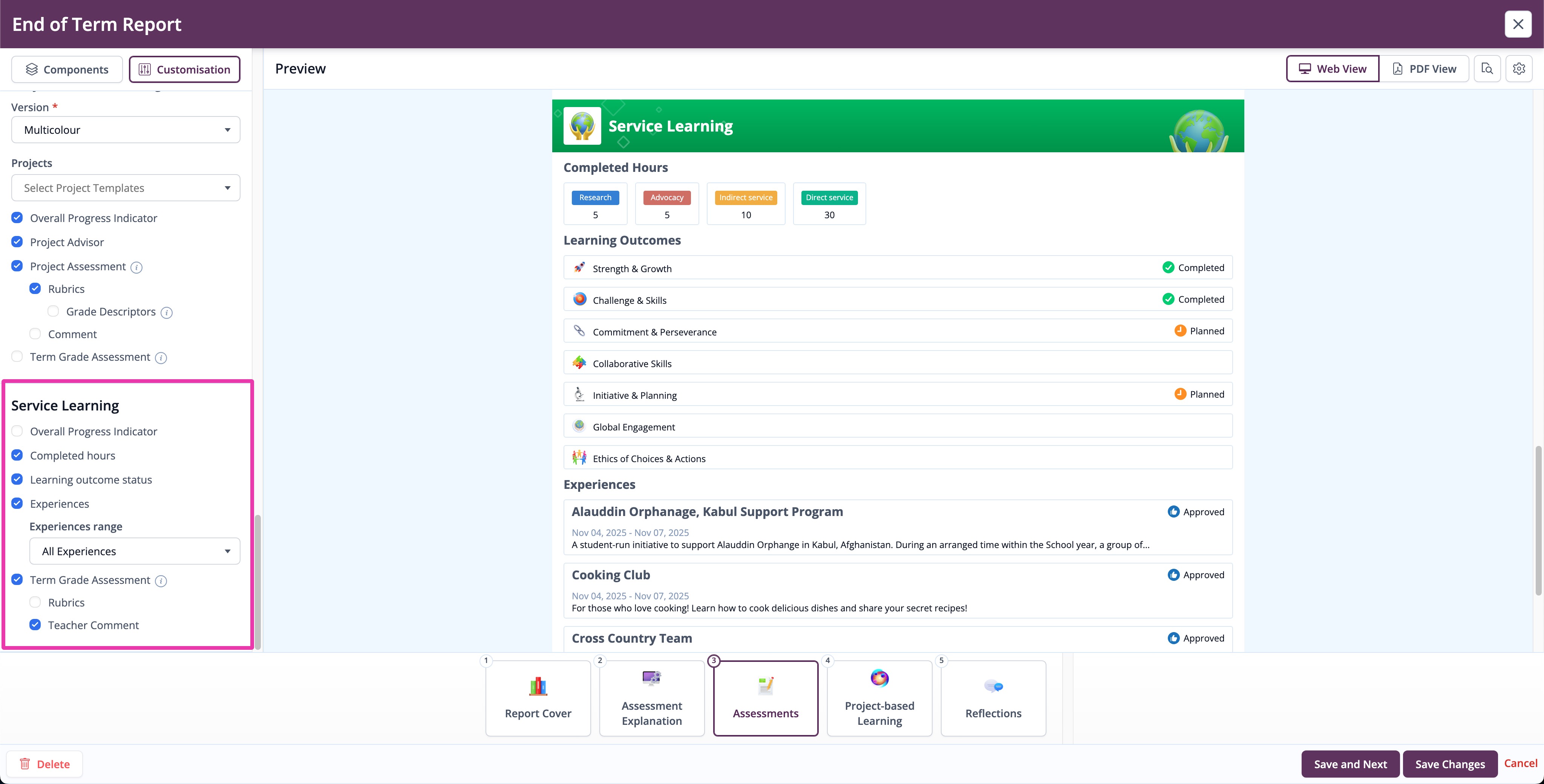Select Project-based Learning step icon
Screen dimensions: 1544x784
click(879, 678)
